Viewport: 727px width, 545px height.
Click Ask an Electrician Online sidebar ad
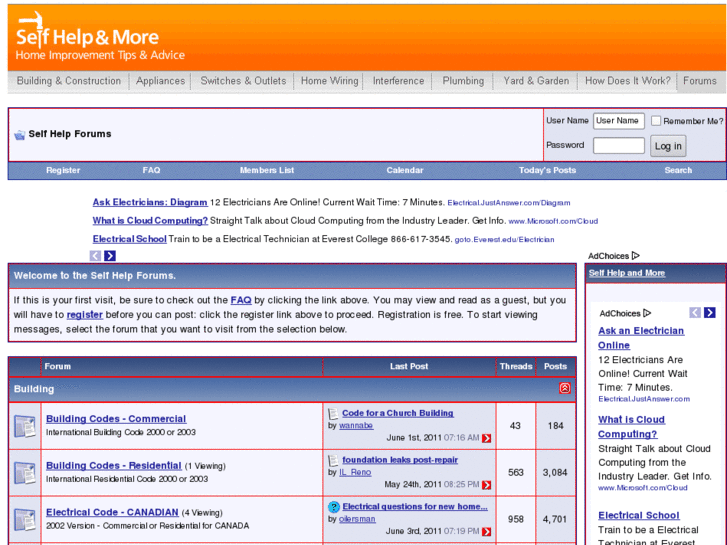(x=641, y=338)
